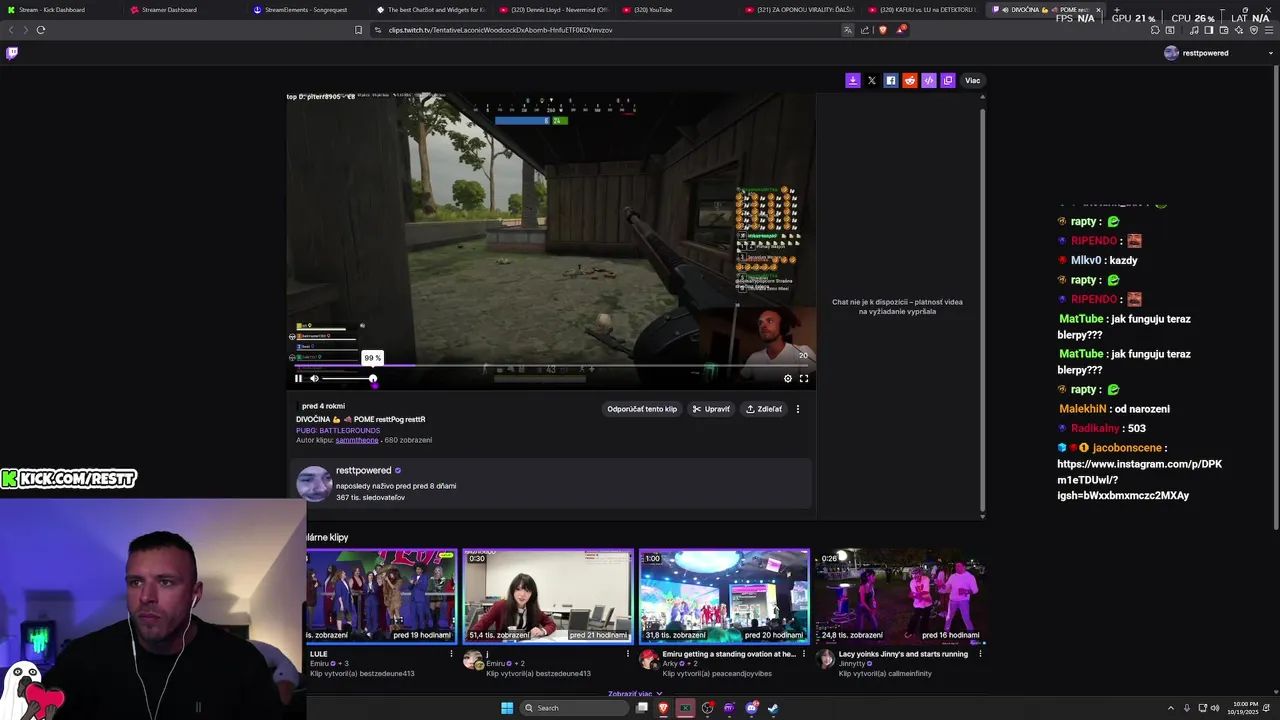The width and height of the screenshot is (1280, 720).
Task: Show hidden system tray icons
Action: click(x=1171, y=708)
